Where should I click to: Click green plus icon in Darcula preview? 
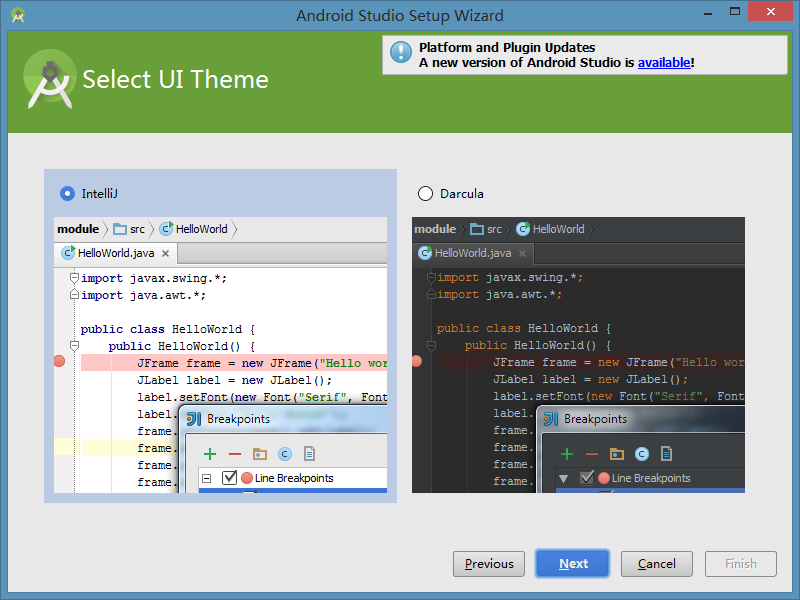click(567, 454)
